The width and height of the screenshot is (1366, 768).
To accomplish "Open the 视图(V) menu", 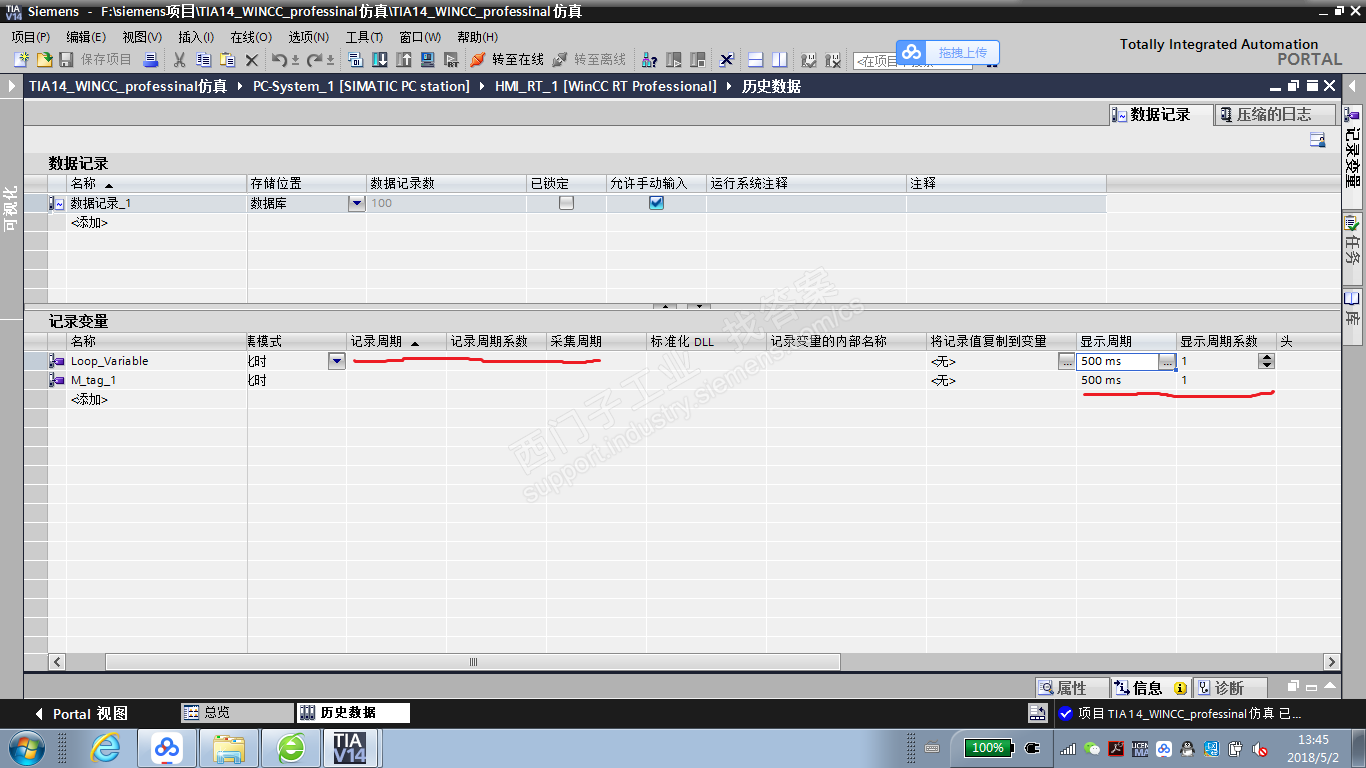I will (x=142, y=37).
